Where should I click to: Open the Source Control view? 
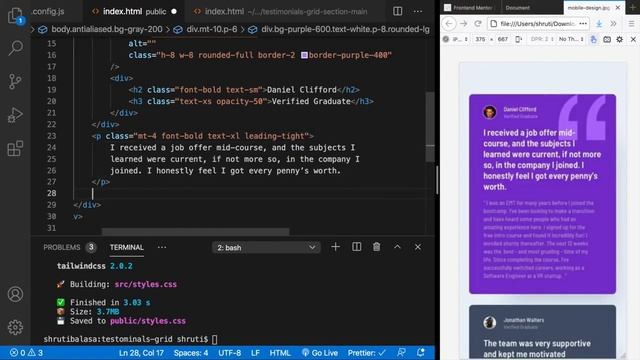pyautogui.click(x=15, y=82)
